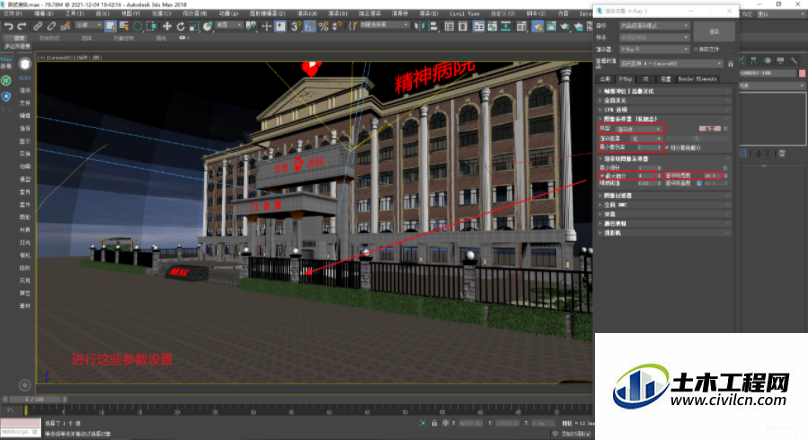The height and width of the screenshot is (441, 809).
Task: Switch to the Render Elements tab
Action: pos(697,79)
